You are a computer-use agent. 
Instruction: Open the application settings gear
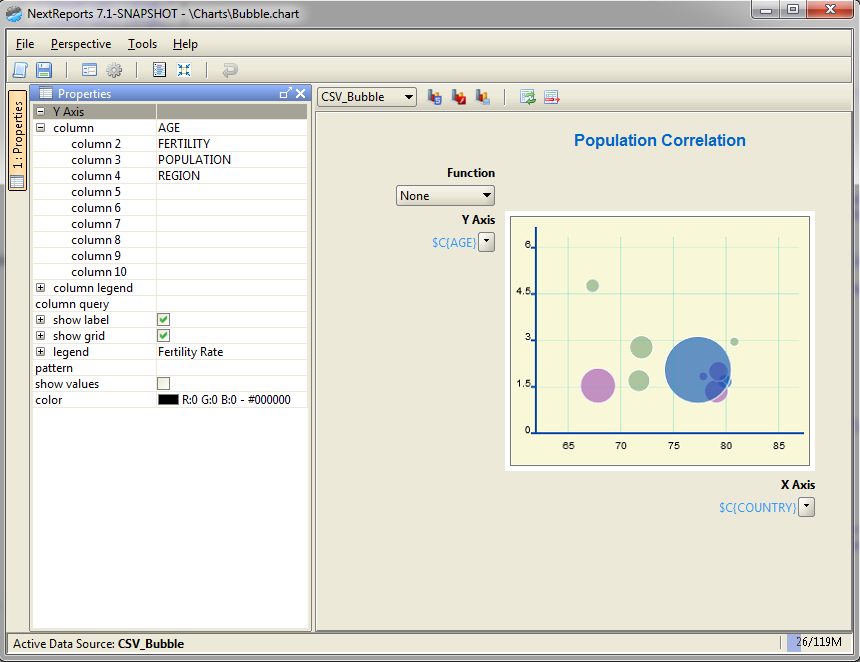[x=113, y=70]
